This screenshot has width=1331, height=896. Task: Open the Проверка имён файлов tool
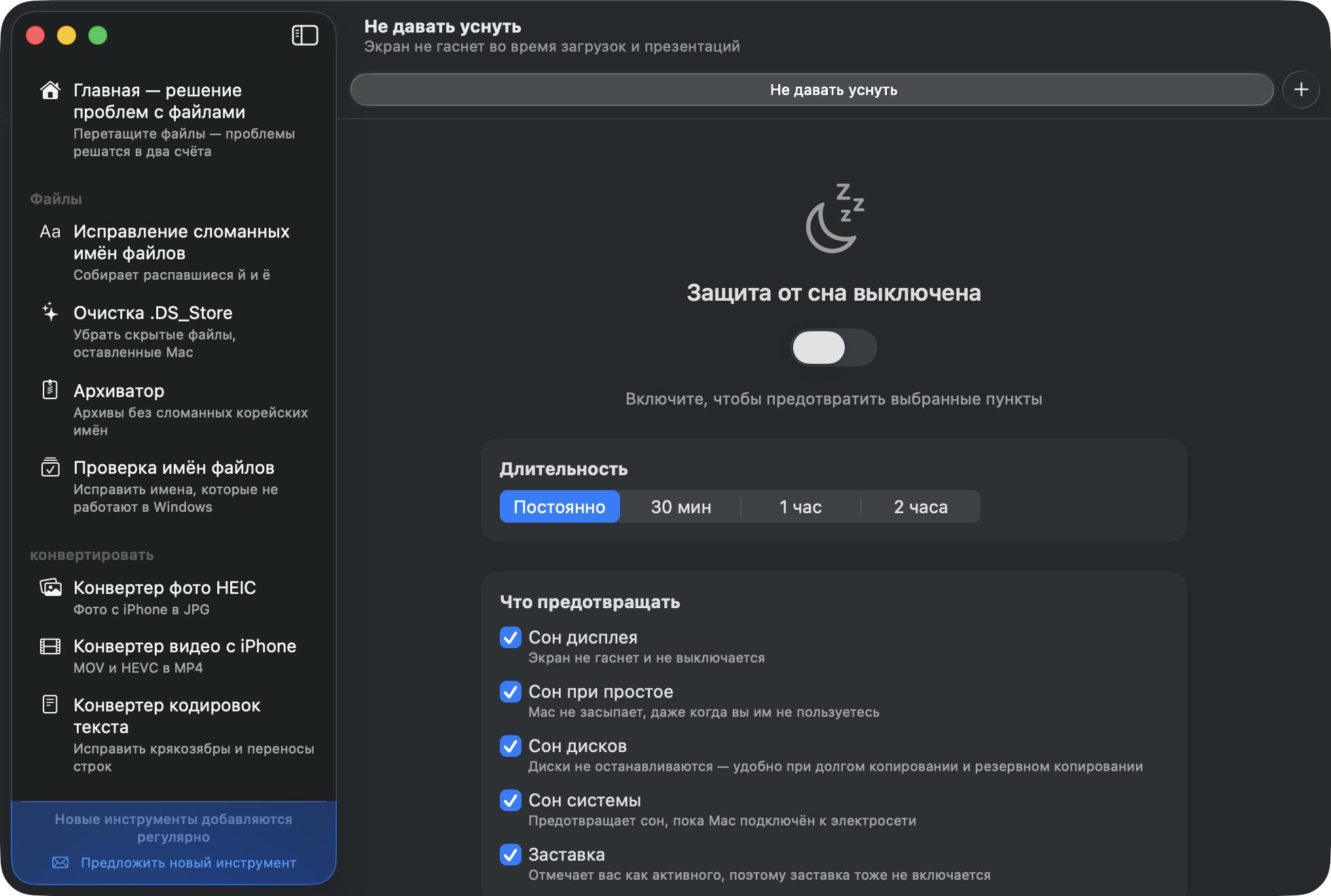pos(174,487)
